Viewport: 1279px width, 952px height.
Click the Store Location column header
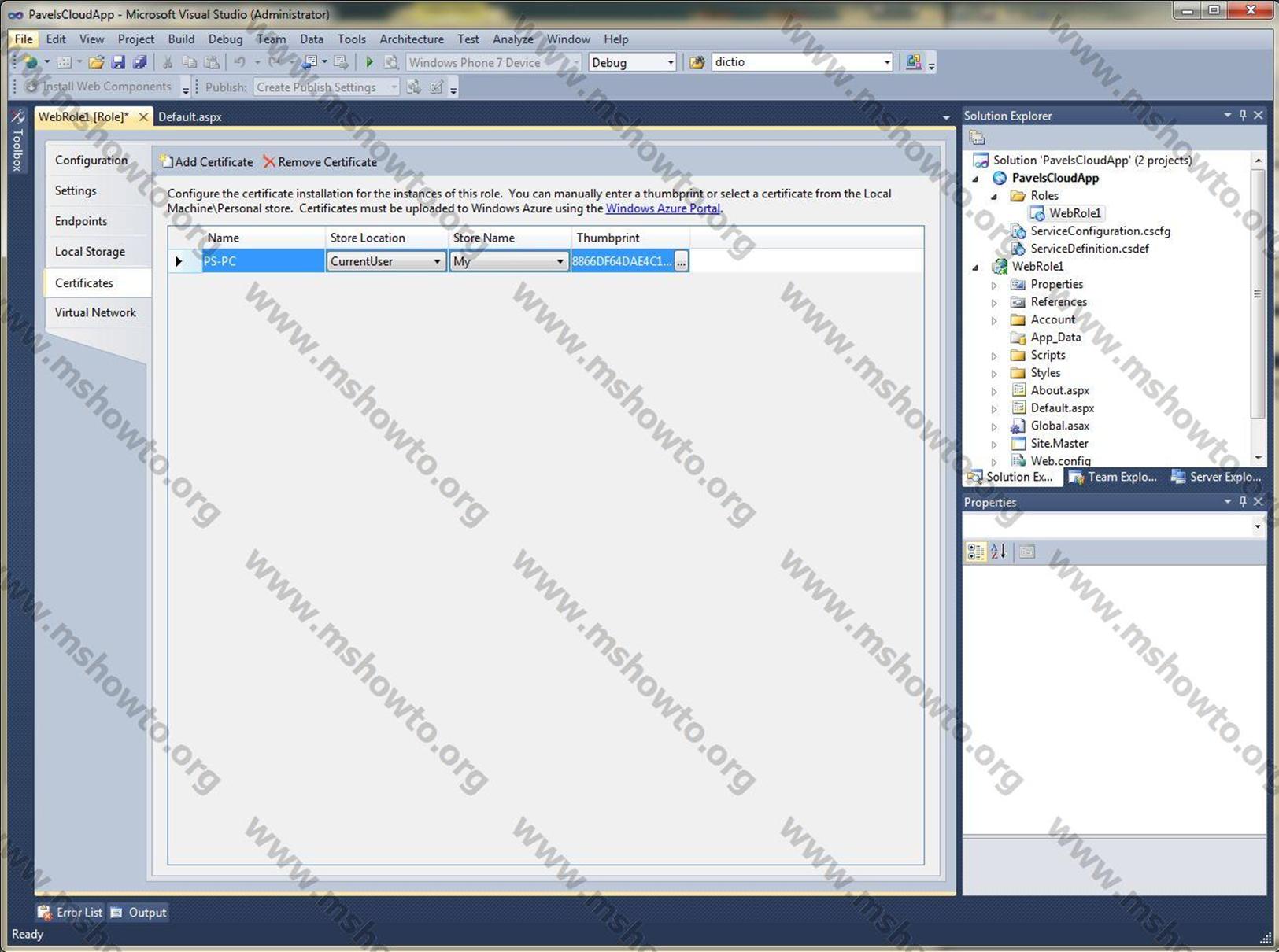(386, 238)
